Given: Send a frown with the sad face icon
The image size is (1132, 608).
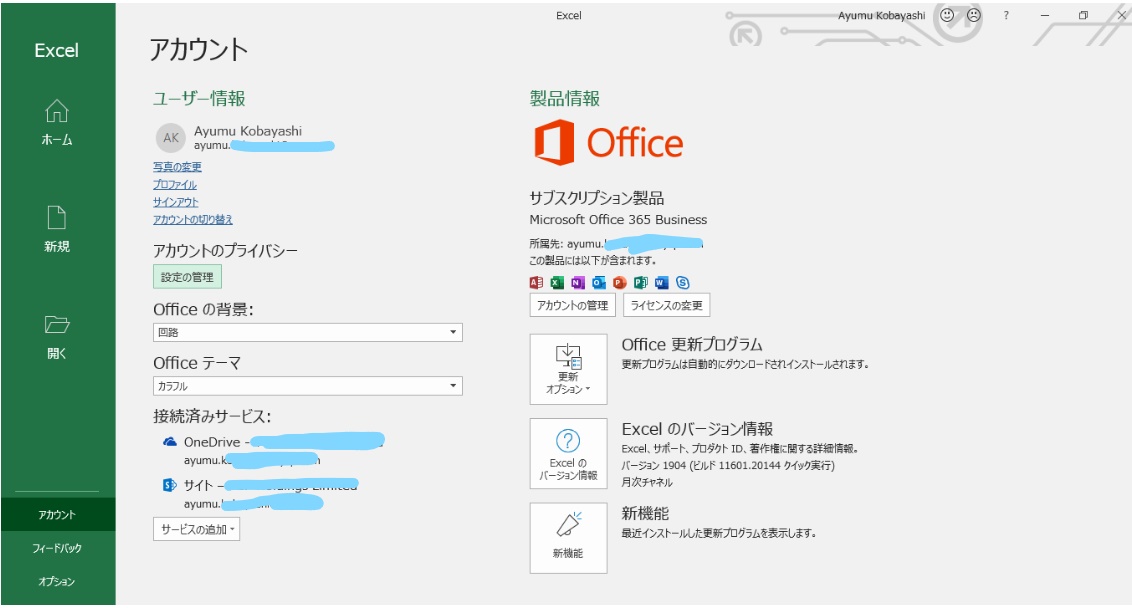Looking at the screenshot, I should pos(974,14).
